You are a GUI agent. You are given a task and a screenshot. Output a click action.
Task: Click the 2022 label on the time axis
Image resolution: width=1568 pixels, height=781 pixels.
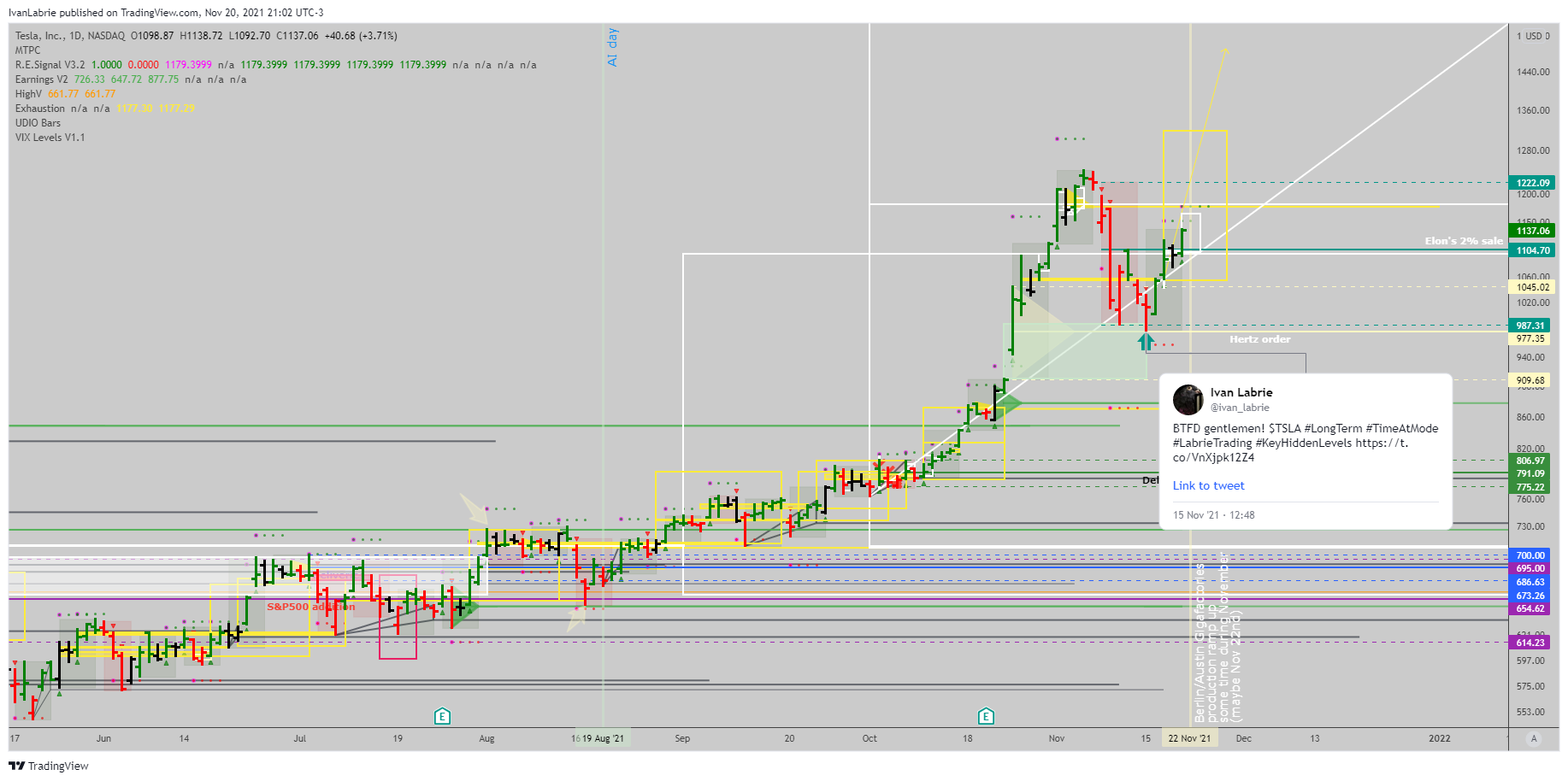click(x=1440, y=738)
